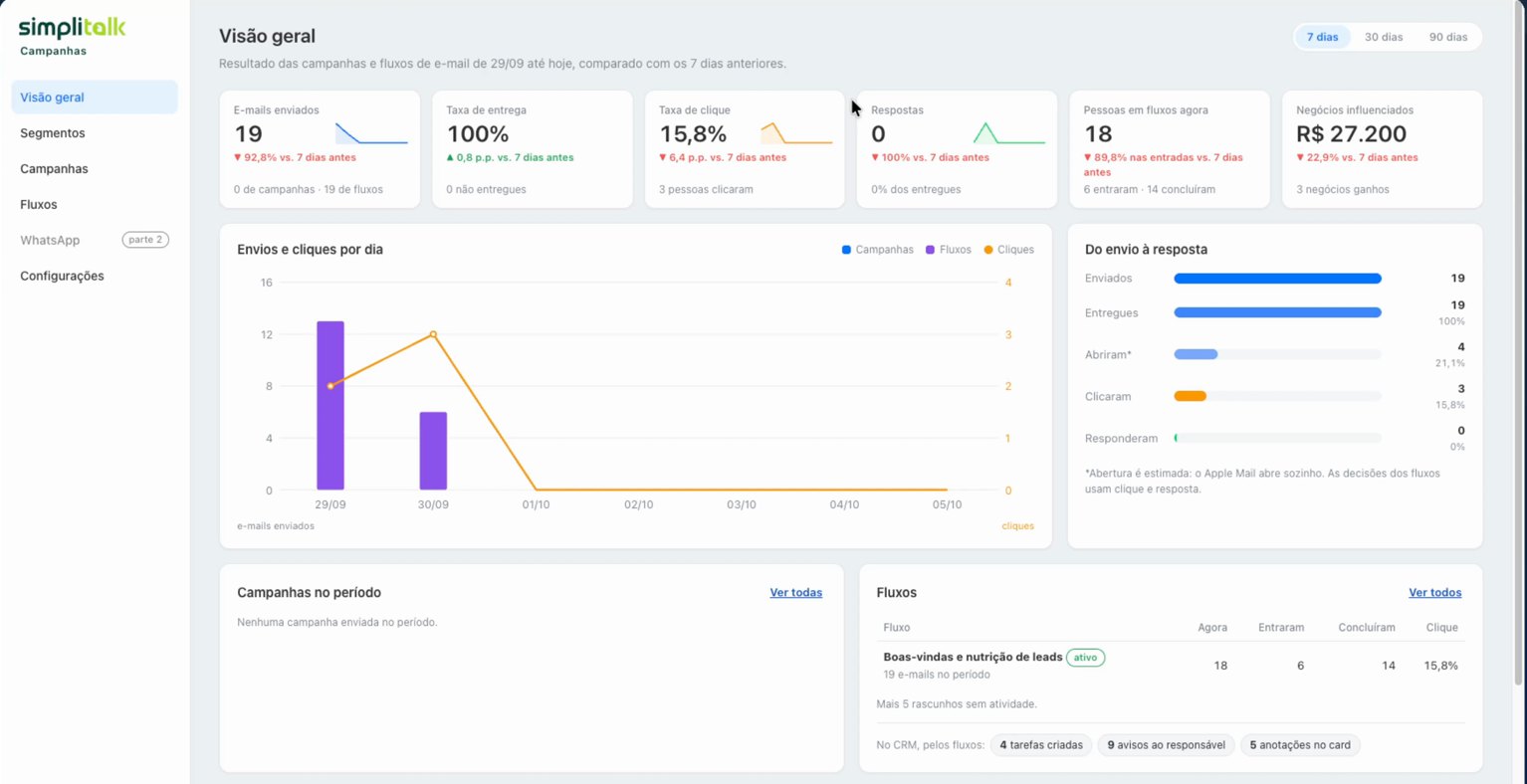The height and width of the screenshot is (784, 1527).
Task: Select the 90 dias period
Action: [1447, 37]
